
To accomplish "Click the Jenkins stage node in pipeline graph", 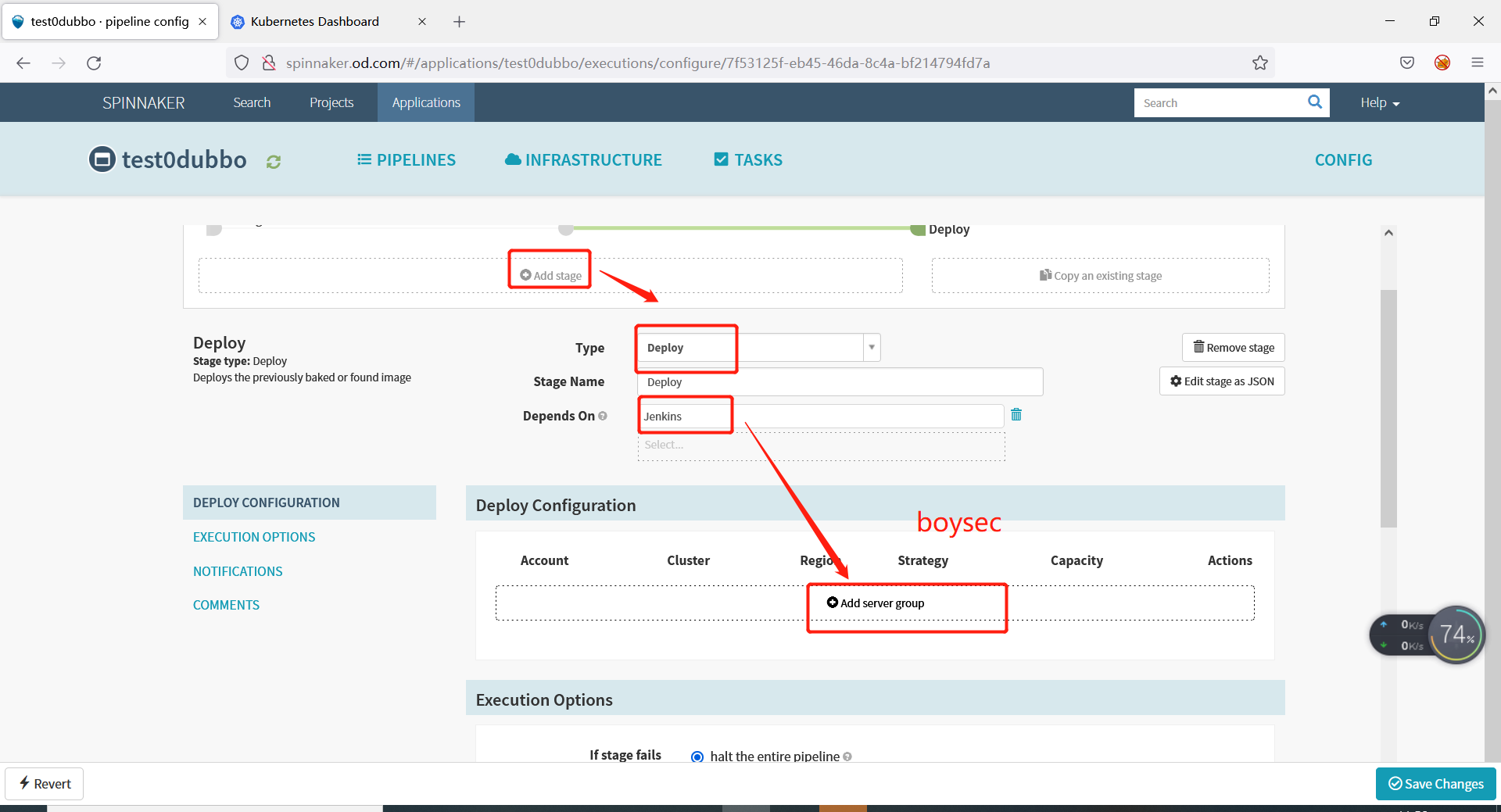I will [x=566, y=230].
